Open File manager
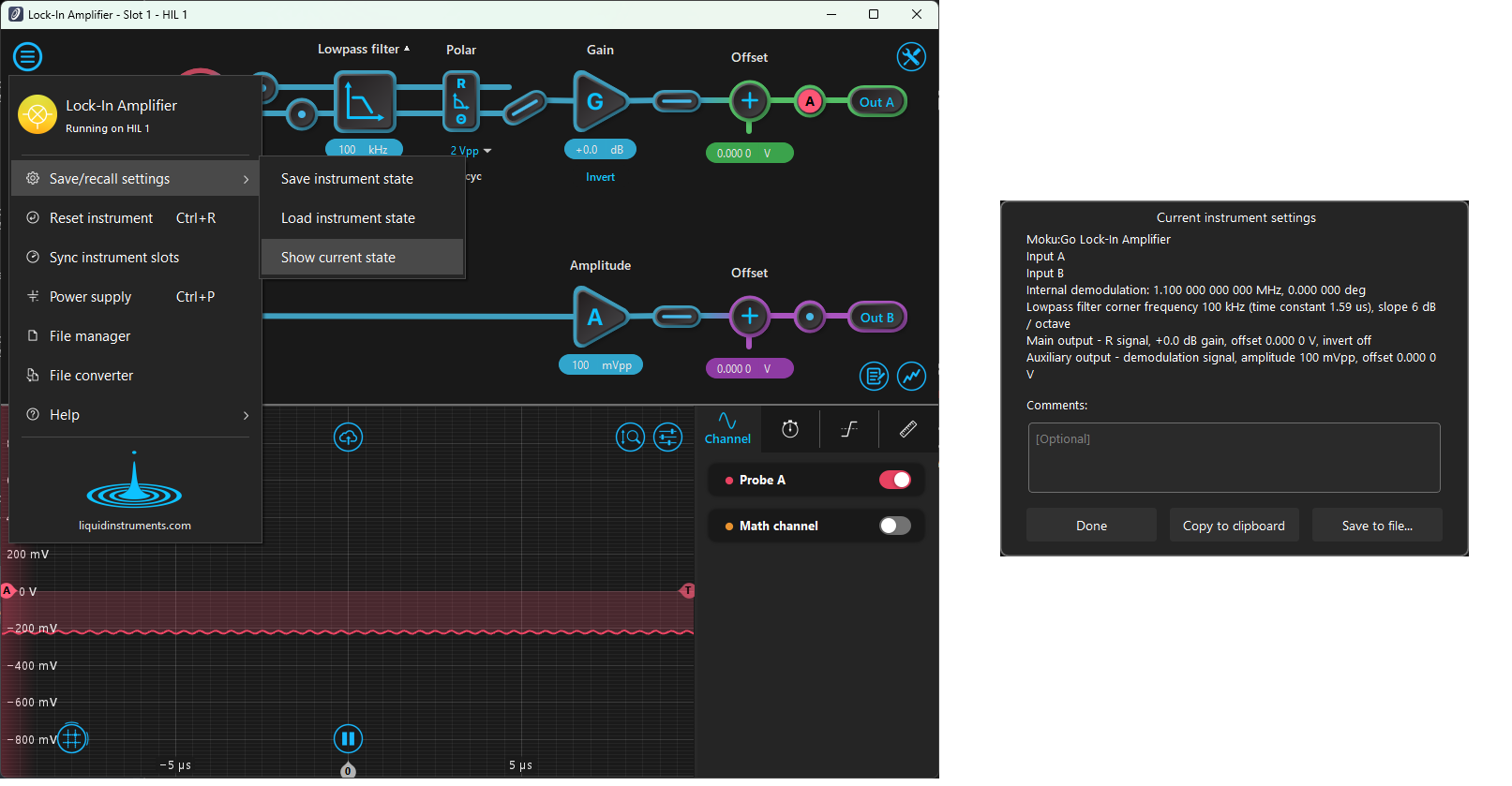1512x786 pixels. 135,336
